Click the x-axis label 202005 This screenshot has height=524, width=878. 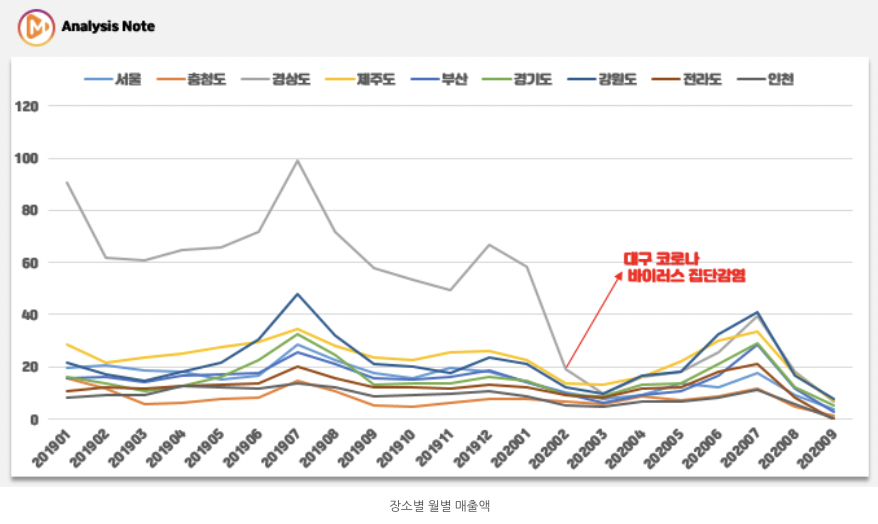[x=666, y=448]
